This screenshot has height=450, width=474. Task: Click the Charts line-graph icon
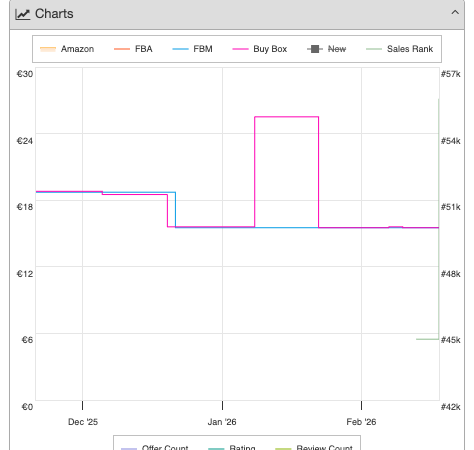point(23,14)
